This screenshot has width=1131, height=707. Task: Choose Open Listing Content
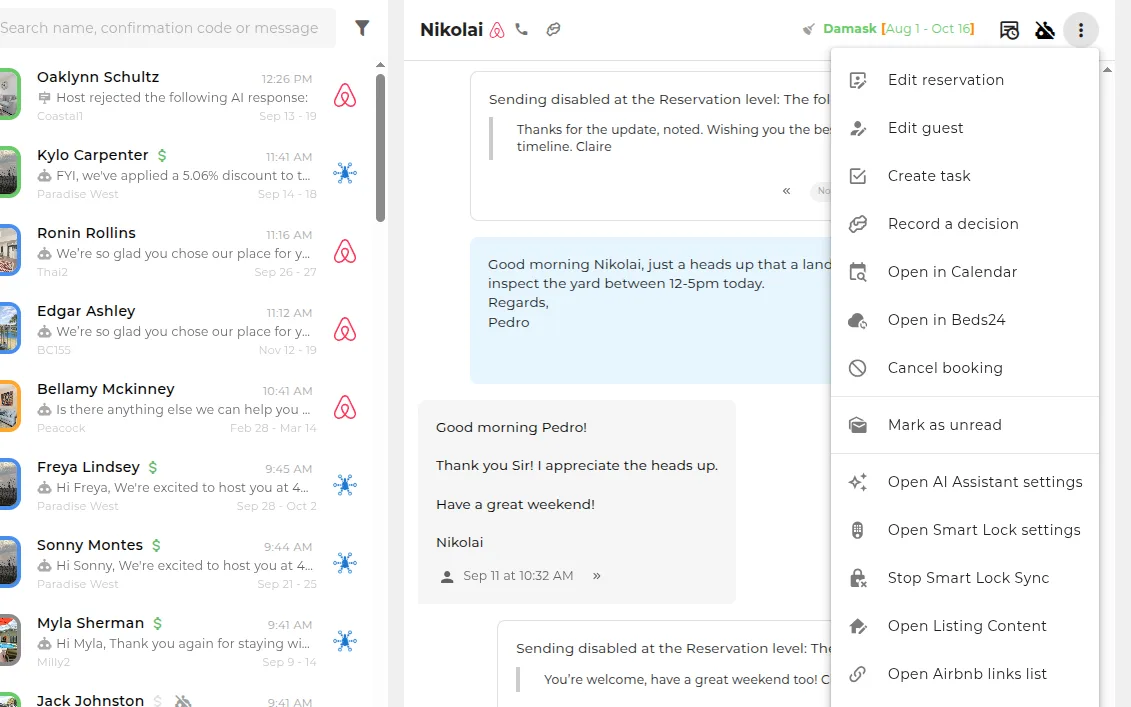964,626
